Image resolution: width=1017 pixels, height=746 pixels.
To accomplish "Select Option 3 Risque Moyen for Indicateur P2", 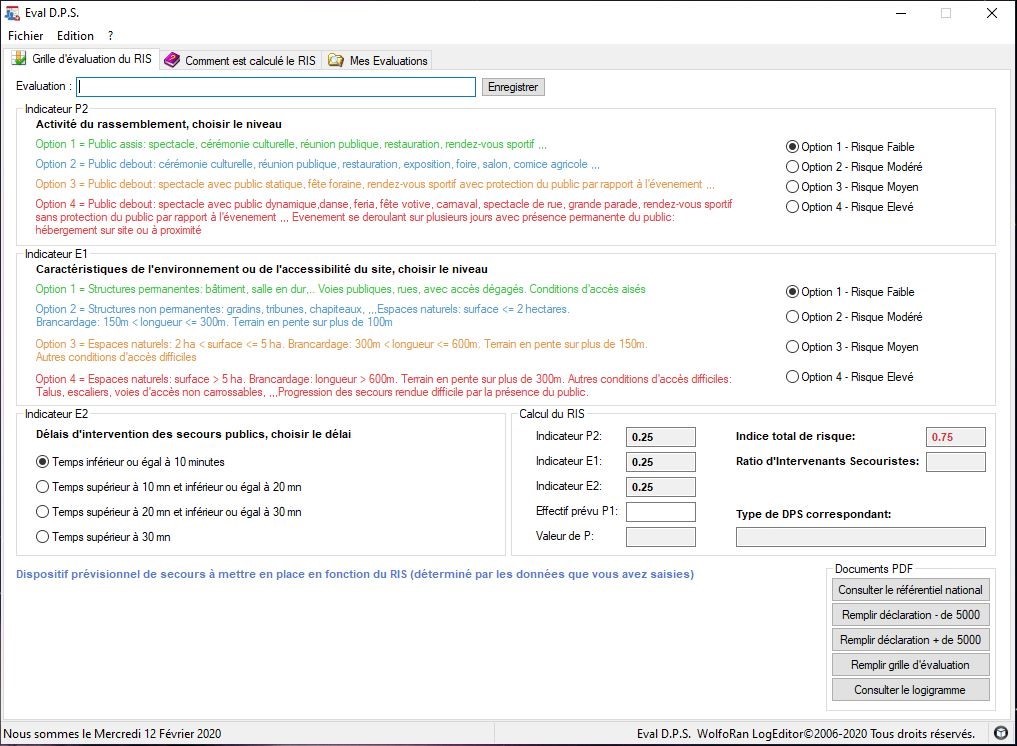I will [793, 187].
